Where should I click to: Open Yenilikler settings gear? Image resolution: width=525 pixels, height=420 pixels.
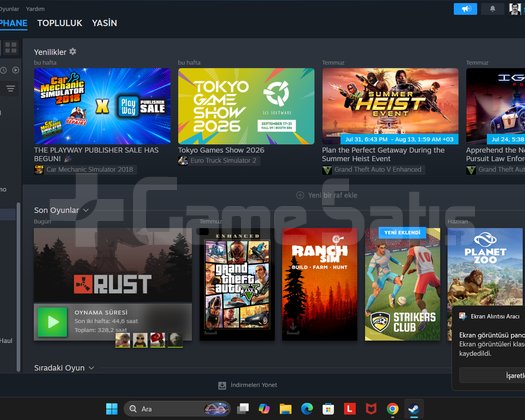[x=73, y=52]
